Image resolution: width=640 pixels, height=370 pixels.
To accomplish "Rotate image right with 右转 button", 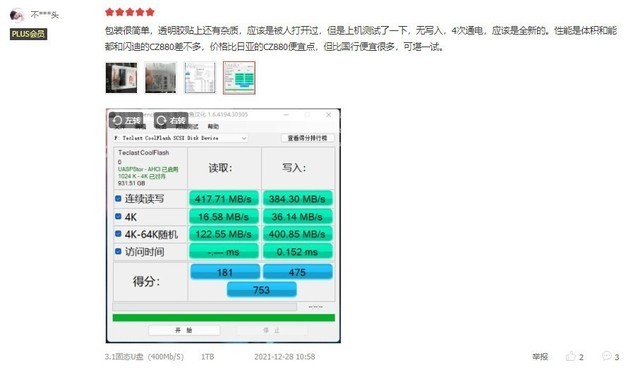I will 171,120.
